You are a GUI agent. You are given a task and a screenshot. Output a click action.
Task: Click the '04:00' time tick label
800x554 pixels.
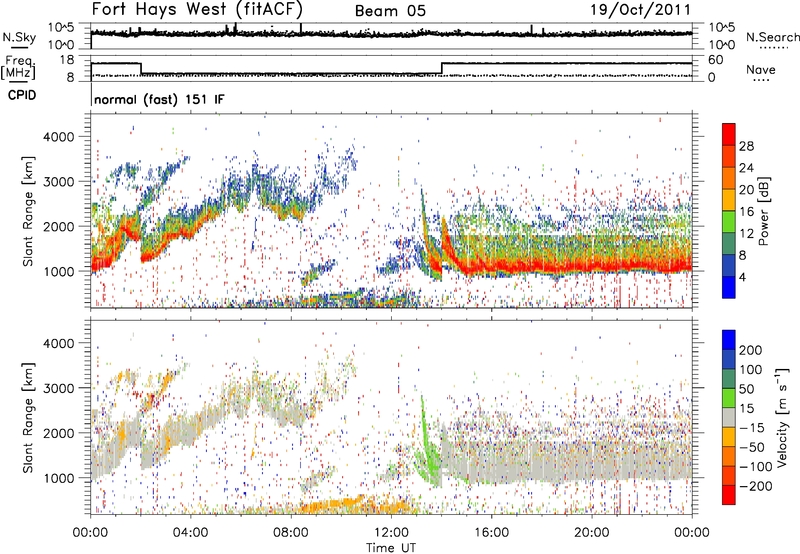[x=190, y=533]
